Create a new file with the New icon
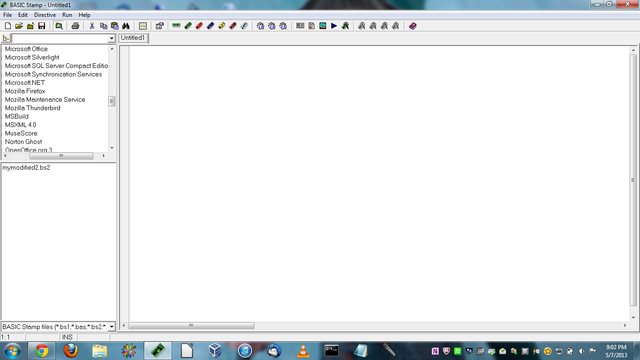 tap(8, 26)
